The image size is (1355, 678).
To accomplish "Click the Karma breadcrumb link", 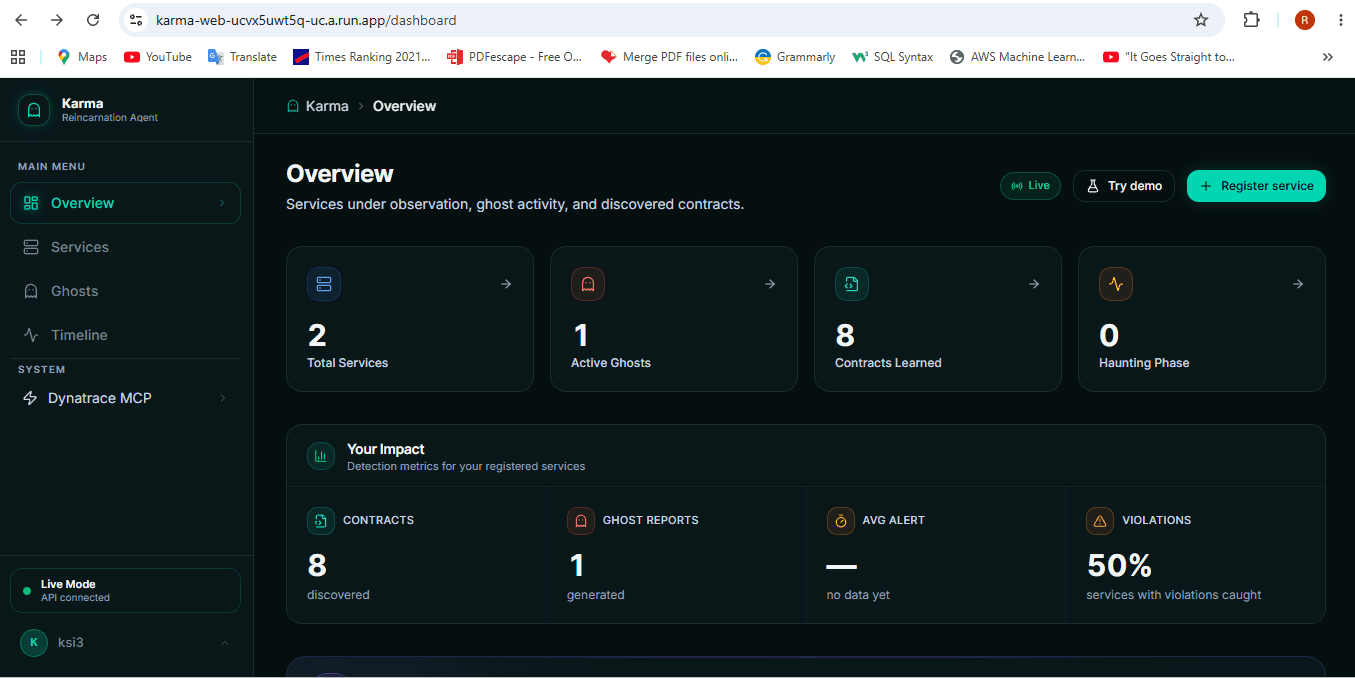I will click(317, 106).
